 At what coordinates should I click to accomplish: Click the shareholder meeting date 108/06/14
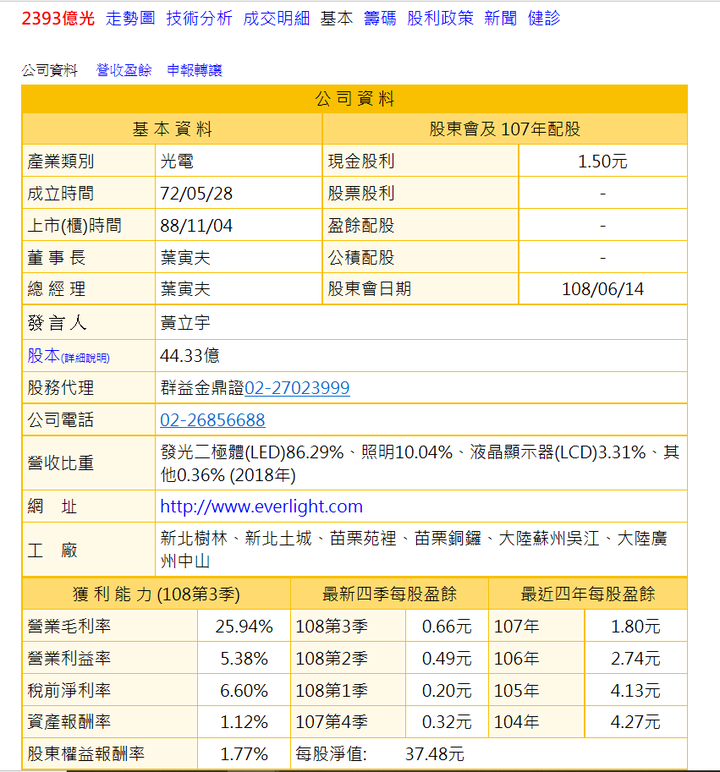point(602,289)
